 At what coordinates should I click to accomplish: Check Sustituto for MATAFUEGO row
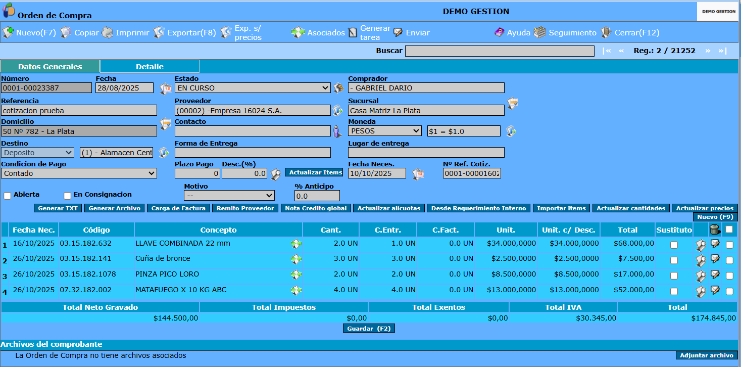pos(674,291)
